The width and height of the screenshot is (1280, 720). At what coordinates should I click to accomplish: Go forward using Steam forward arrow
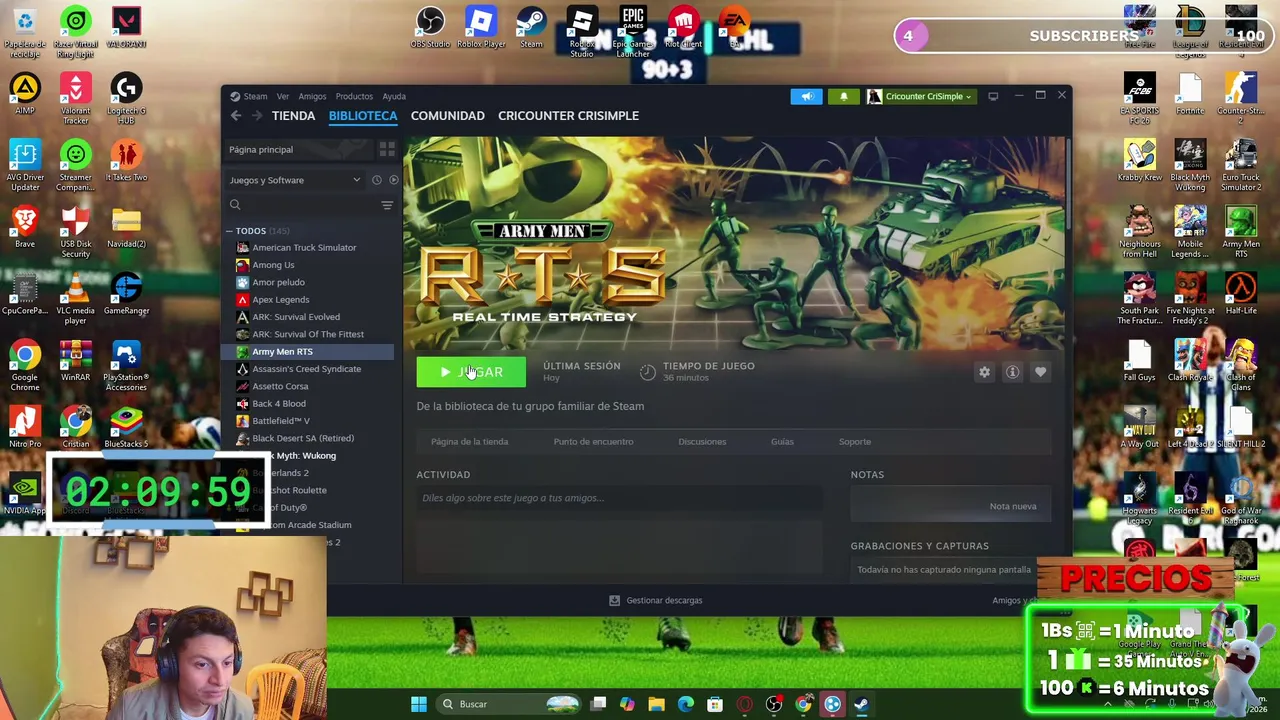tap(257, 116)
